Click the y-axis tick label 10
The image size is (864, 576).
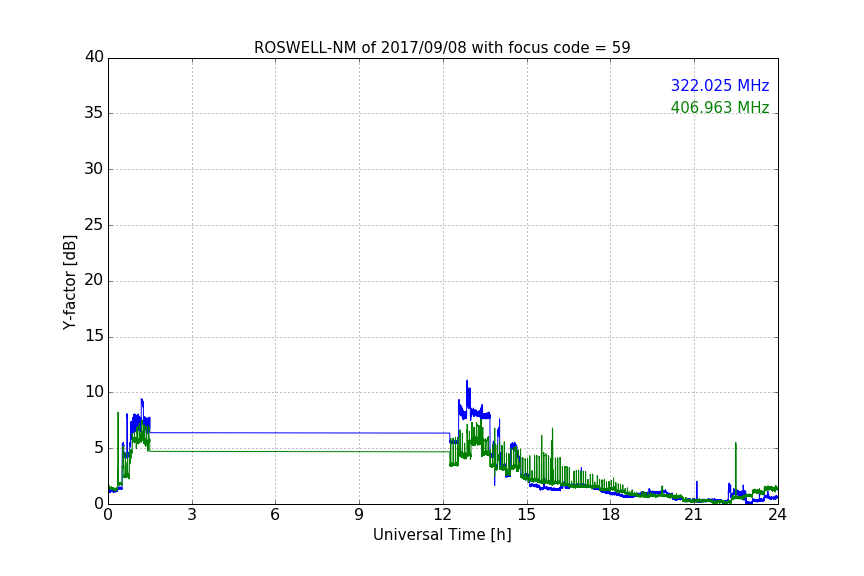tap(94, 392)
